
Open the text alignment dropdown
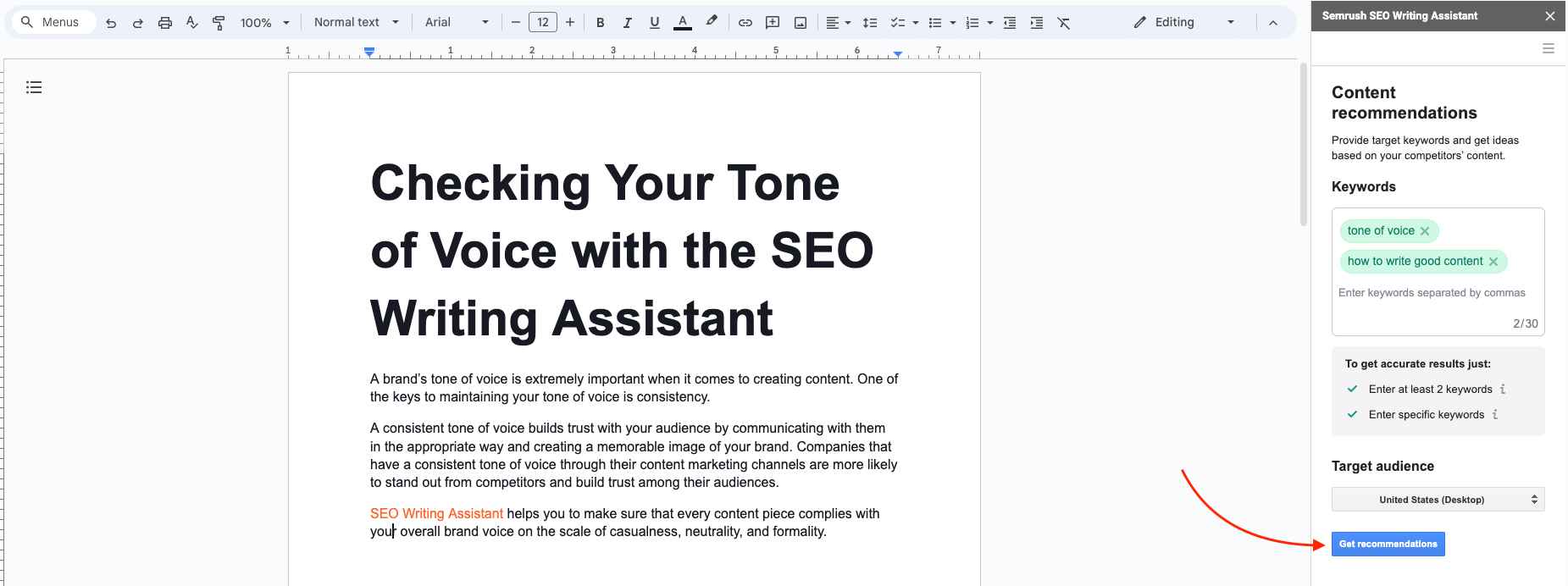coord(839,23)
